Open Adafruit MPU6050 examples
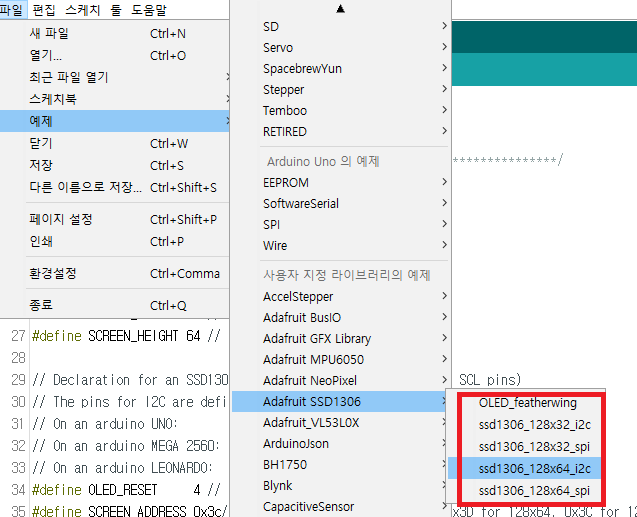 pos(340,359)
